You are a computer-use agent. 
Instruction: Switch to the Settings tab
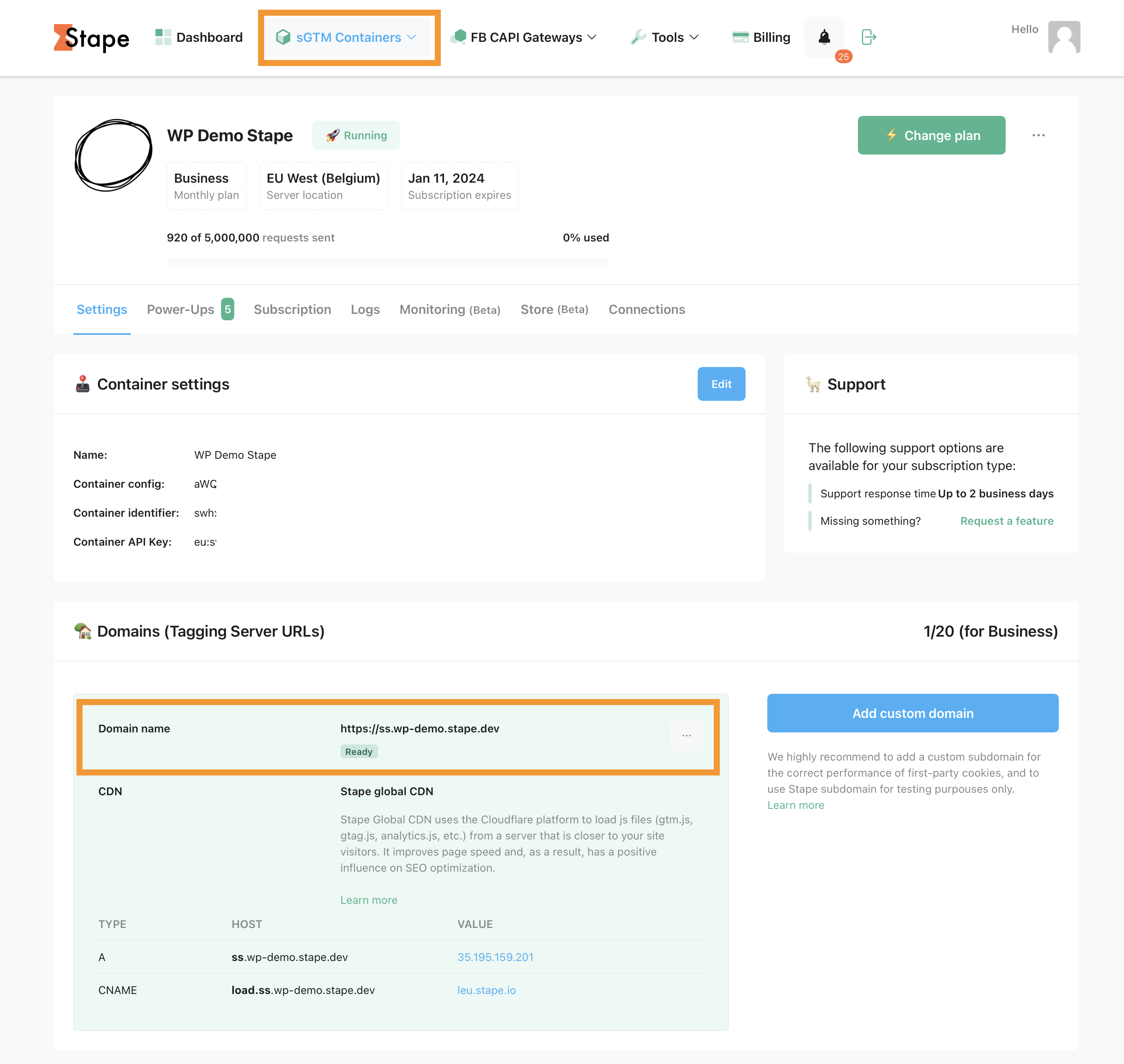pyautogui.click(x=102, y=310)
